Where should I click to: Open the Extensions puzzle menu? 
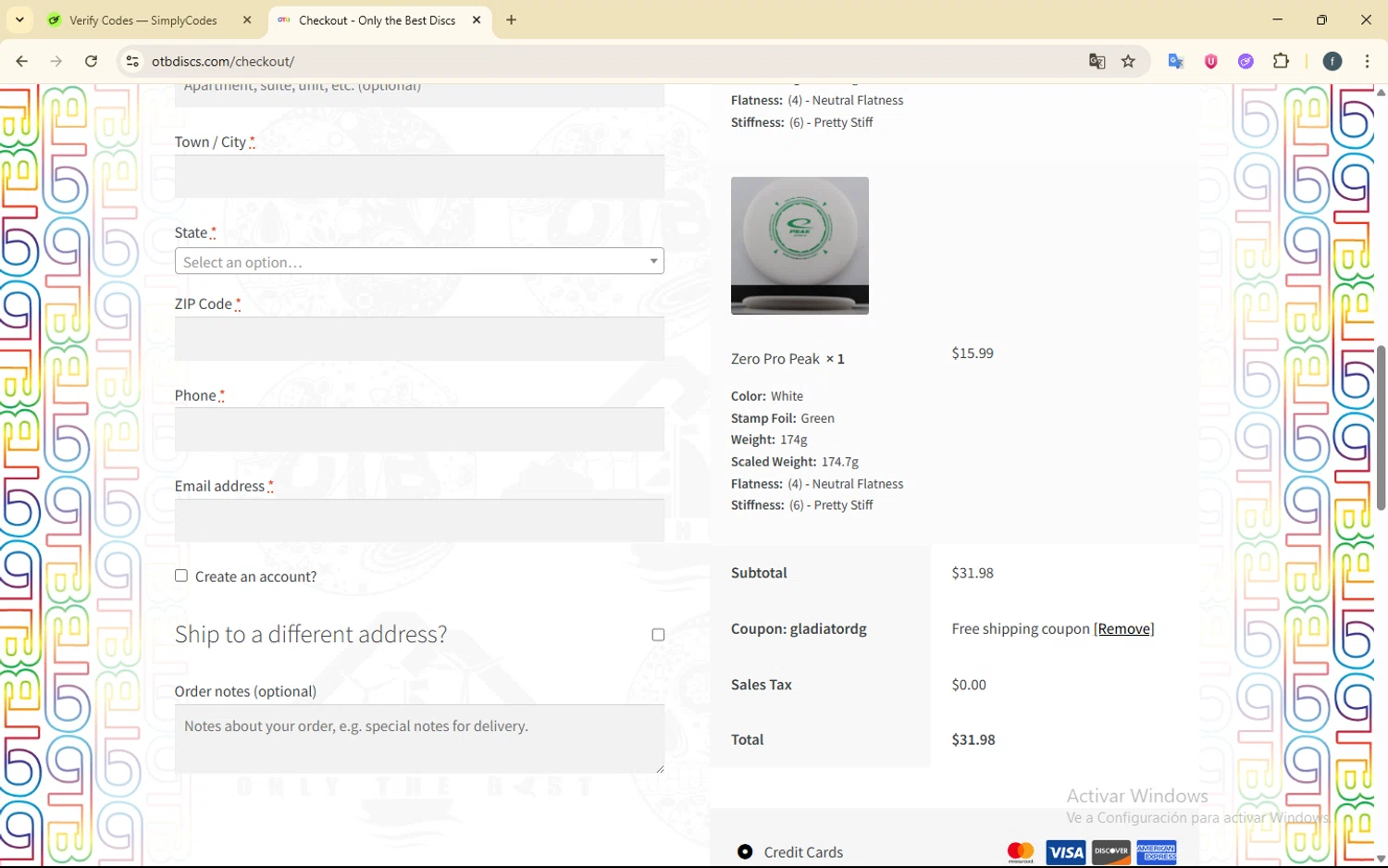[x=1281, y=61]
